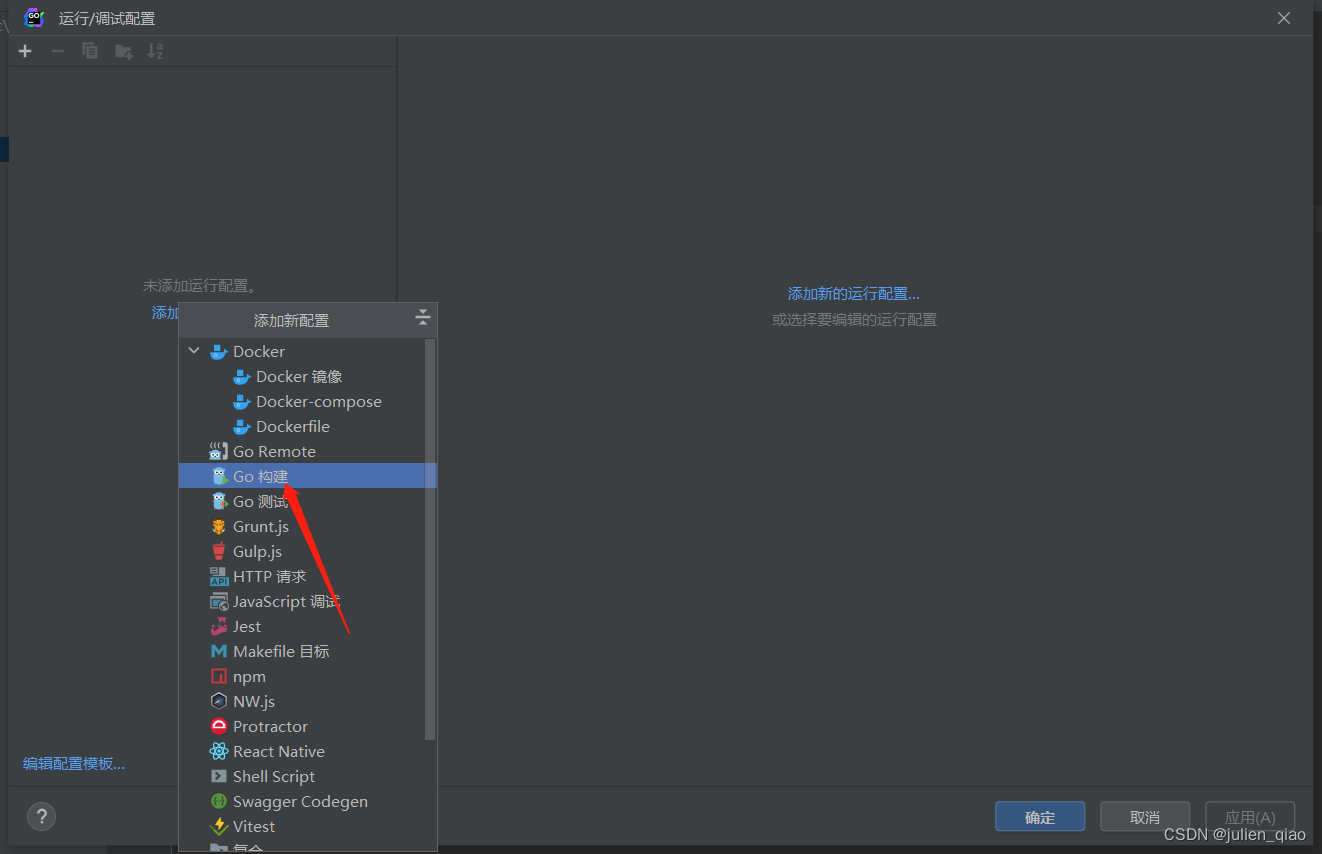
Task: Choose the Go Remote configuration entry
Action: tap(307, 451)
